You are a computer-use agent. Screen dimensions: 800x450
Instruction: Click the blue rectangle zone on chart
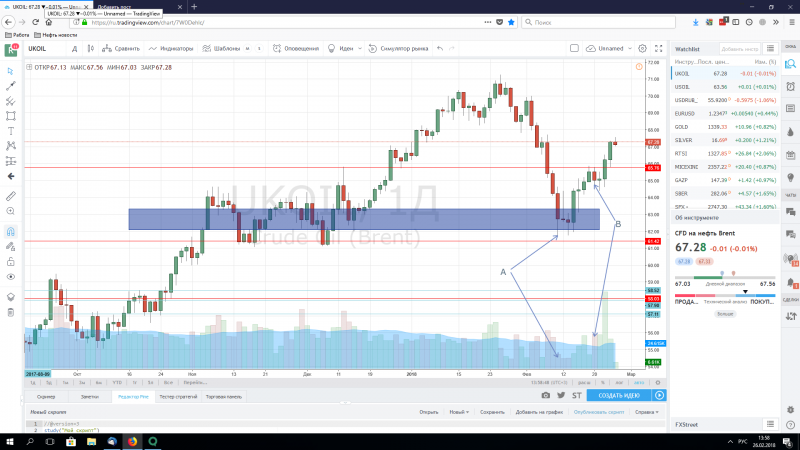(x=362, y=218)
